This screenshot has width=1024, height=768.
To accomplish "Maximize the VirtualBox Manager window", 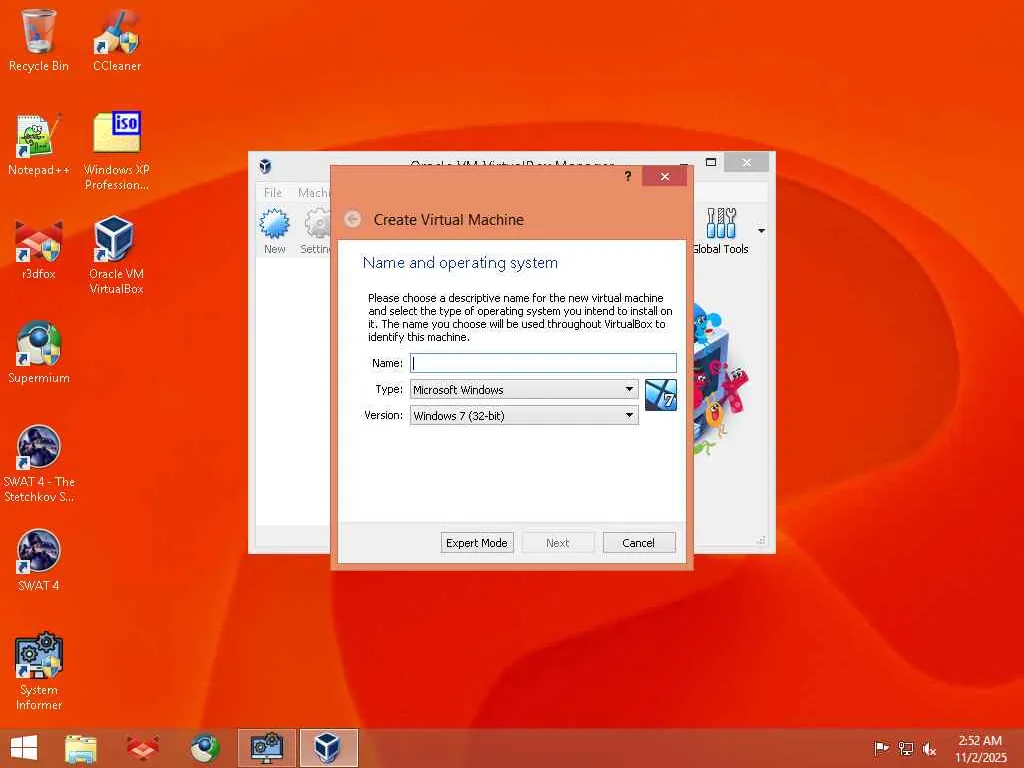I will (711, 162).
